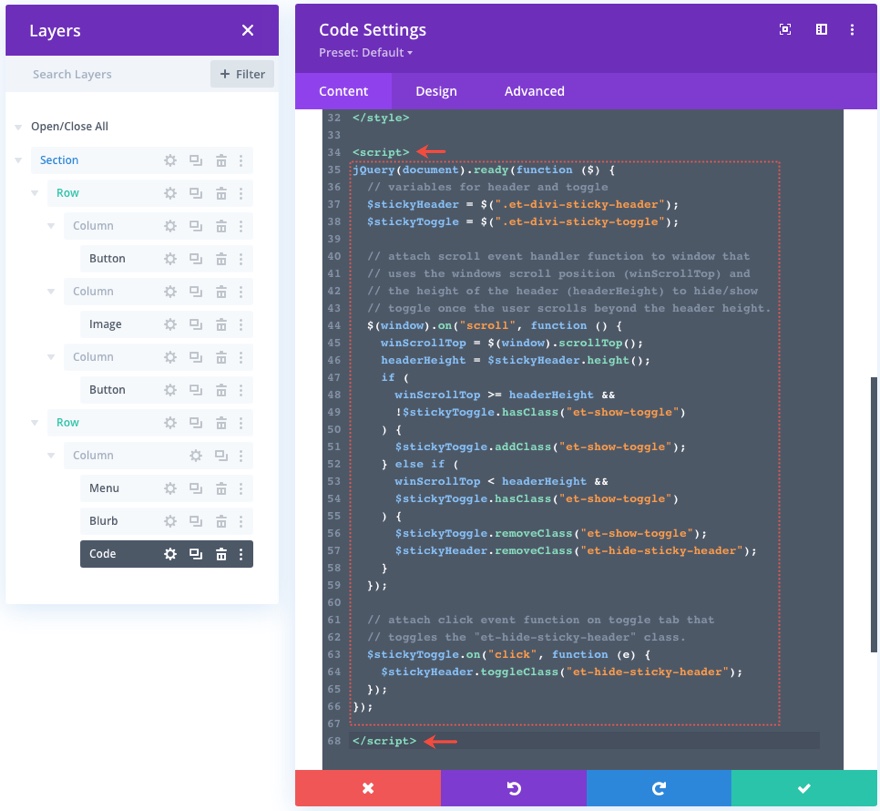This screenshot has height=811, width=880.
Task: Click the closing </script> line 68
Action: tap(384, 741)
